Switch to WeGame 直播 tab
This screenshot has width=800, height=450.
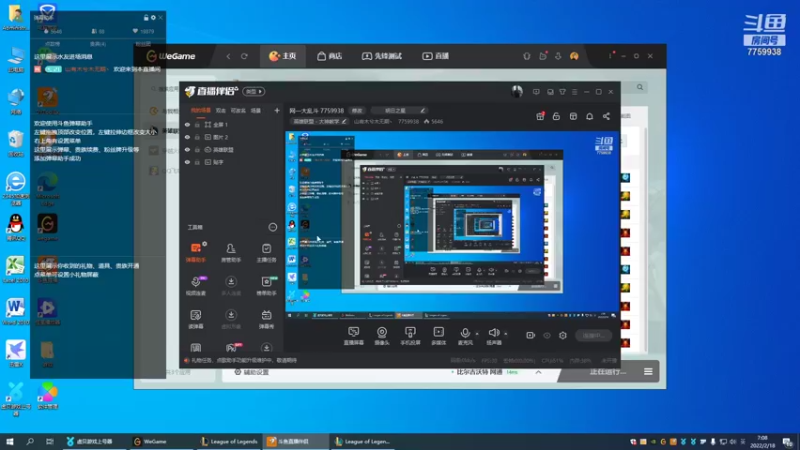point(435,56)
